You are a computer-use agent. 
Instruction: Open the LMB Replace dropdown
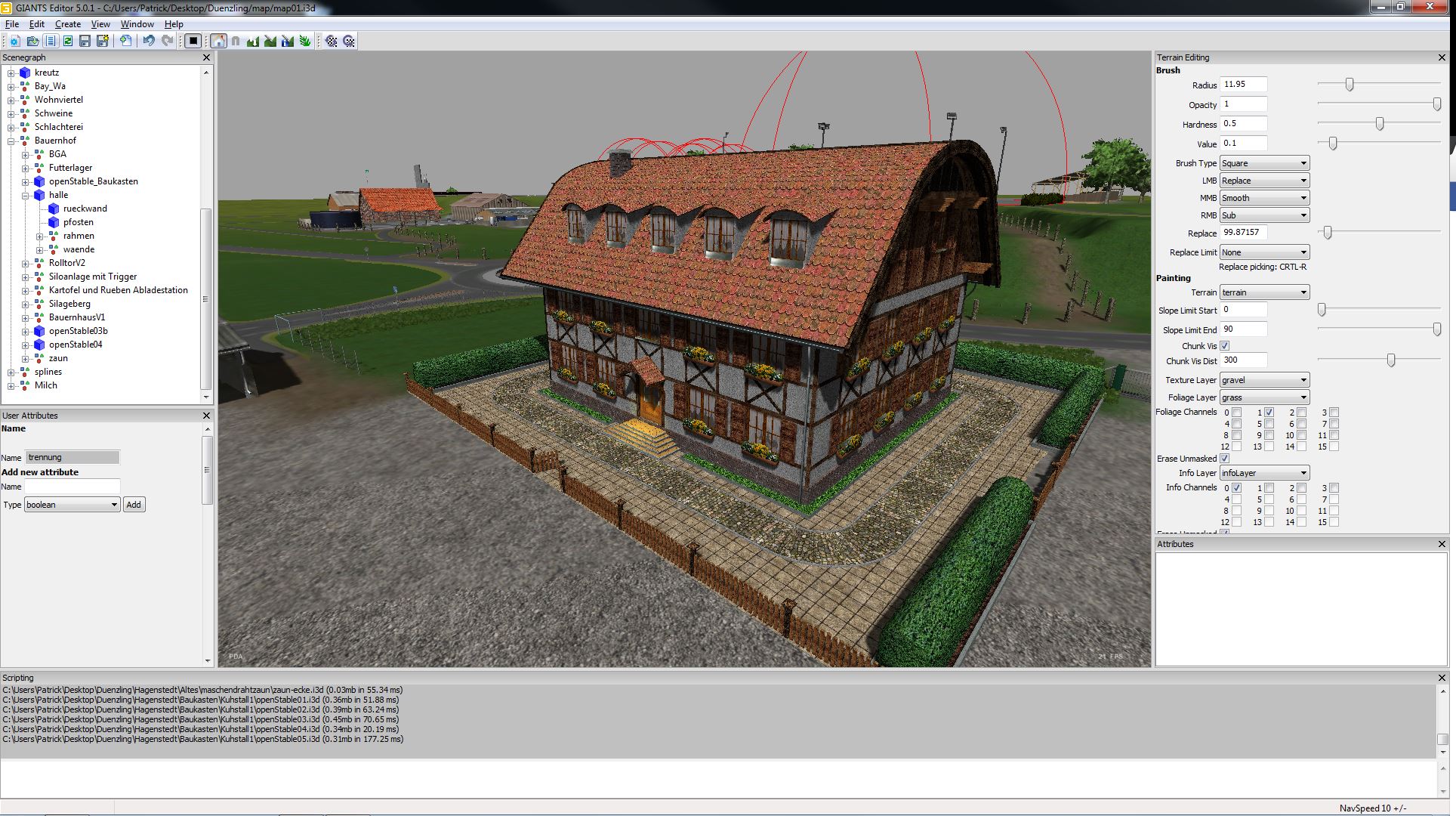coord(1264,181)
